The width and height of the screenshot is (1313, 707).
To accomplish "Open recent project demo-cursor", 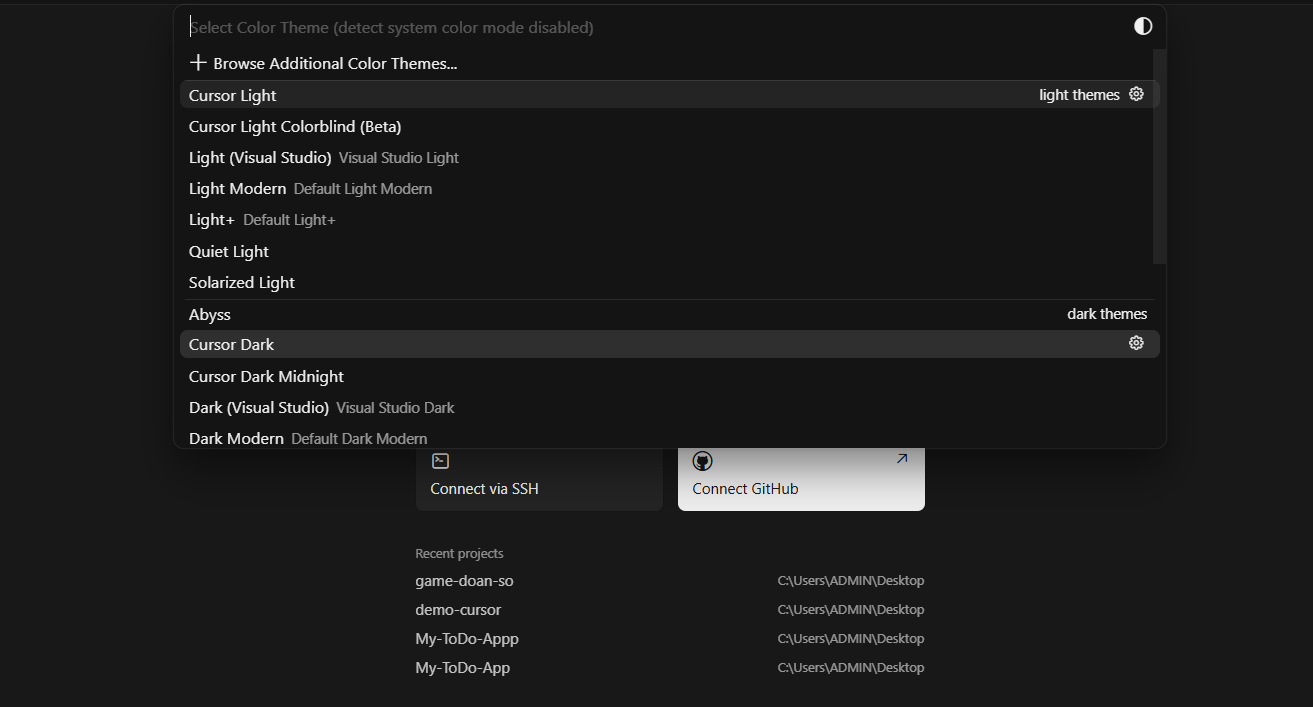I will click(x=458, y=609).
